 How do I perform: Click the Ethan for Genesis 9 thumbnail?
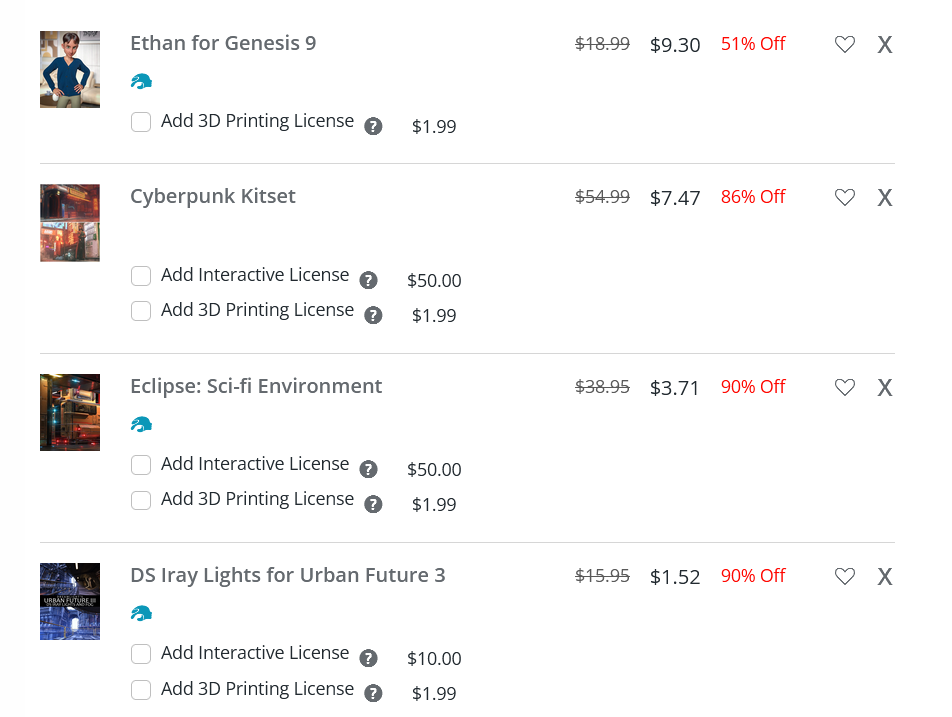[x=70, y=69]
